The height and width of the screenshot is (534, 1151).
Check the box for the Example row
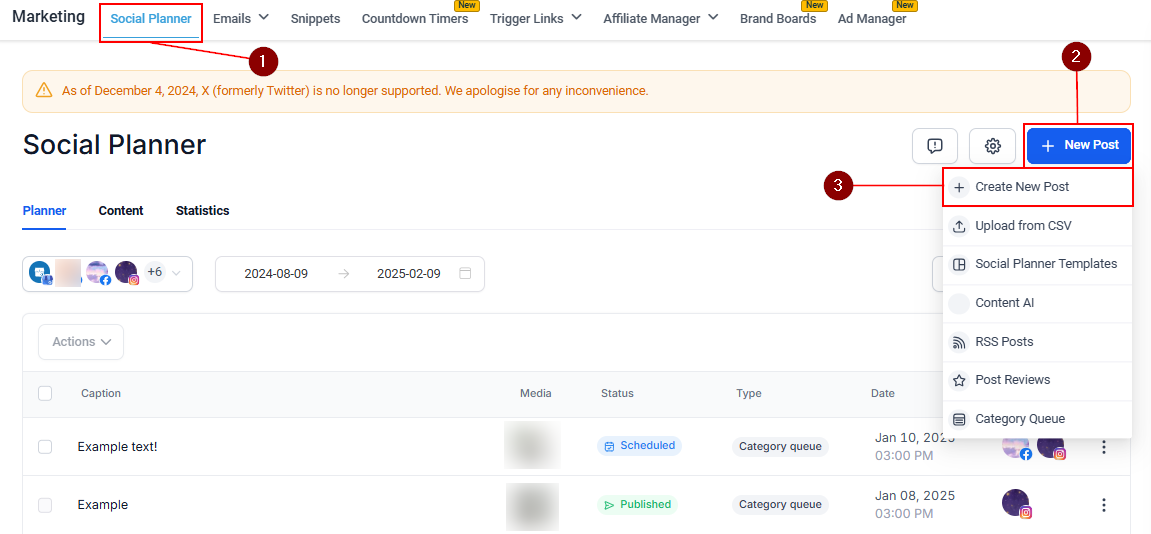(x=45, y=505)
